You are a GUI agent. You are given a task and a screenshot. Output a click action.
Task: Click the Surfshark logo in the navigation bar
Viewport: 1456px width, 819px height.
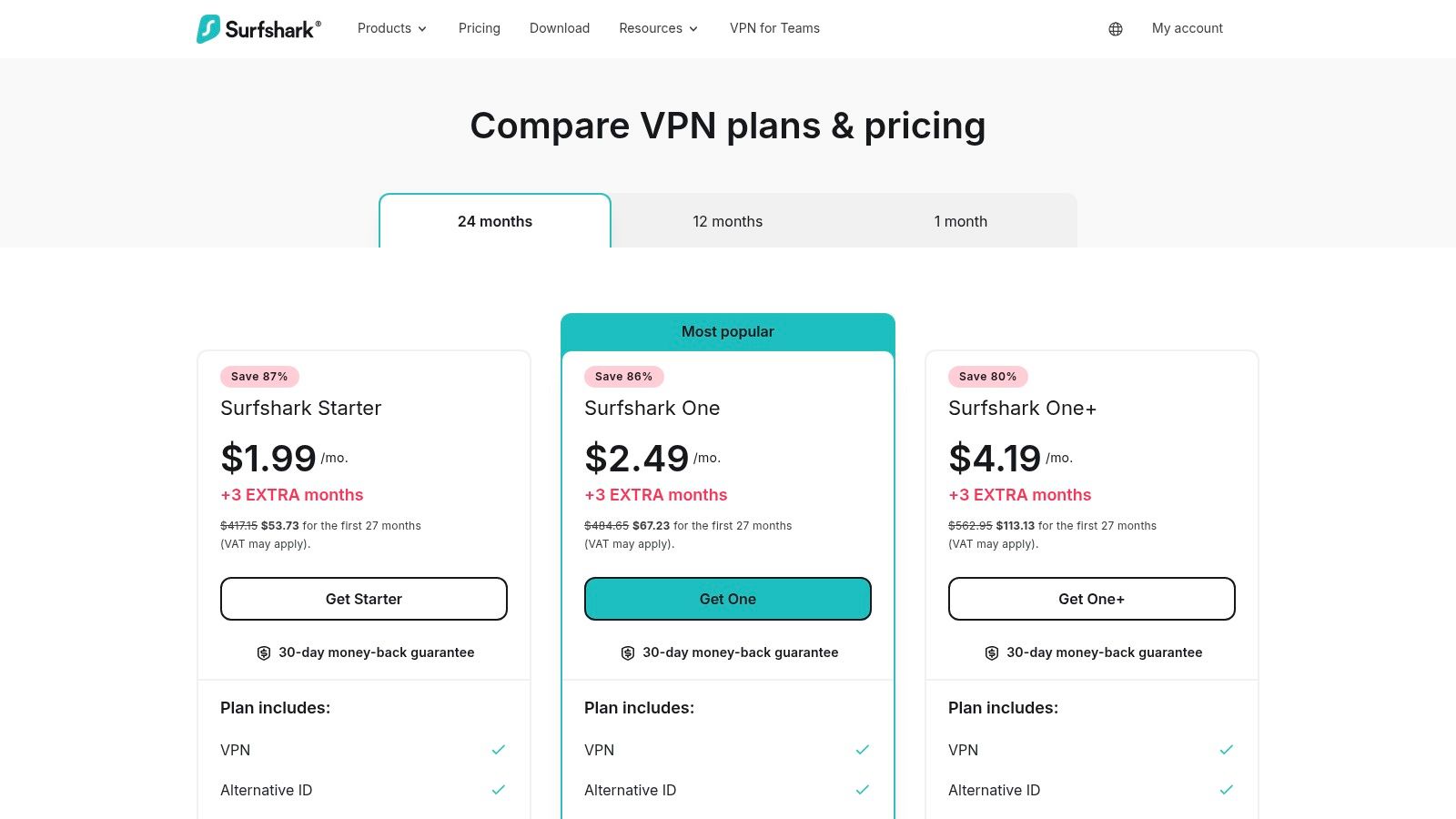[x=258, y=28]
